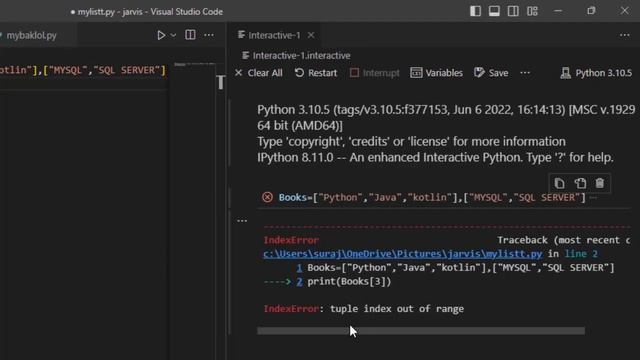This screenshot has height=360, width=640.
Task: Open the Variables viewer
Action: click(436, 73)
